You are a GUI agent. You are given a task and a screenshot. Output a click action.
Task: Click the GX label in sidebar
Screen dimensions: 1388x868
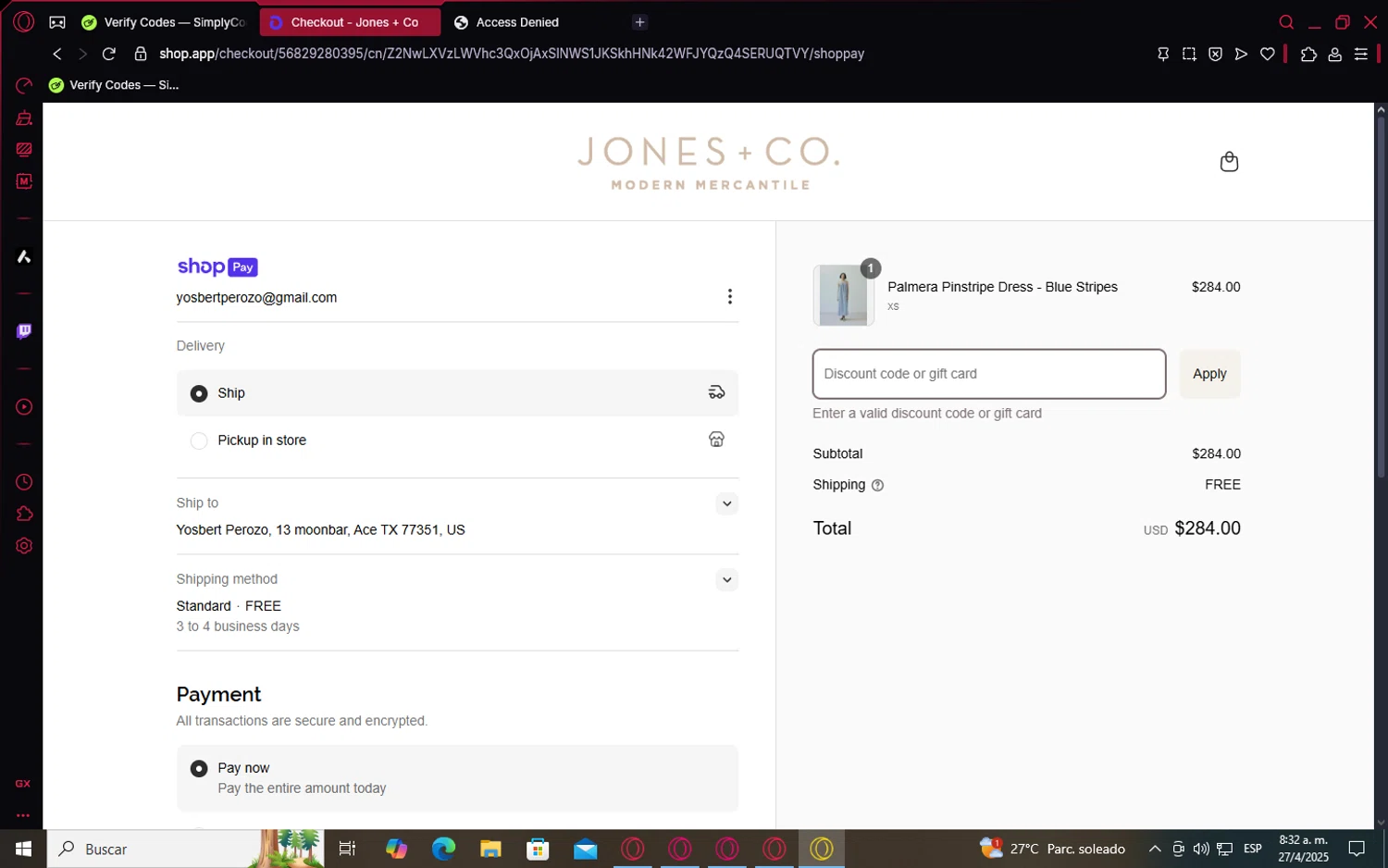(23, 784)
